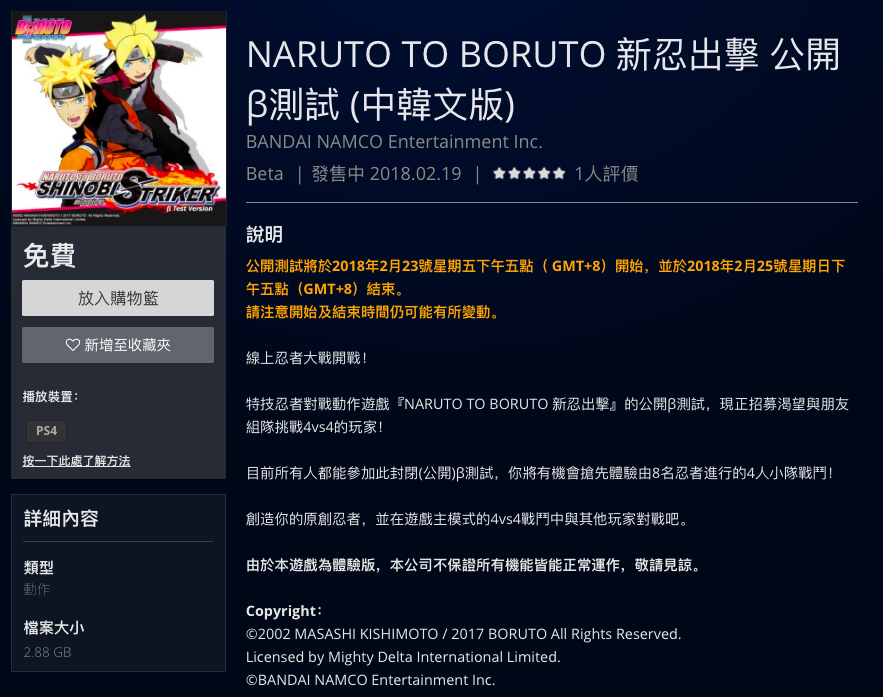Click BANDAI NAMCO Entertainment Inc. publisher name
Image resolution: width=883 pixels, height=697 pixels.
click(x=394, y=141)
